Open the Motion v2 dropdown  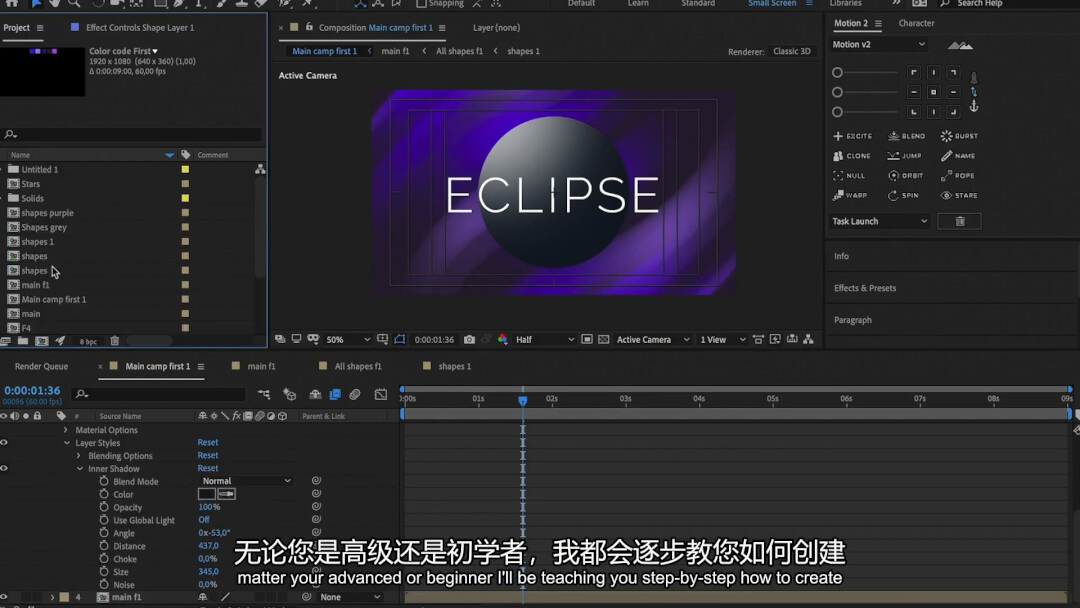[x=878, y=44]
